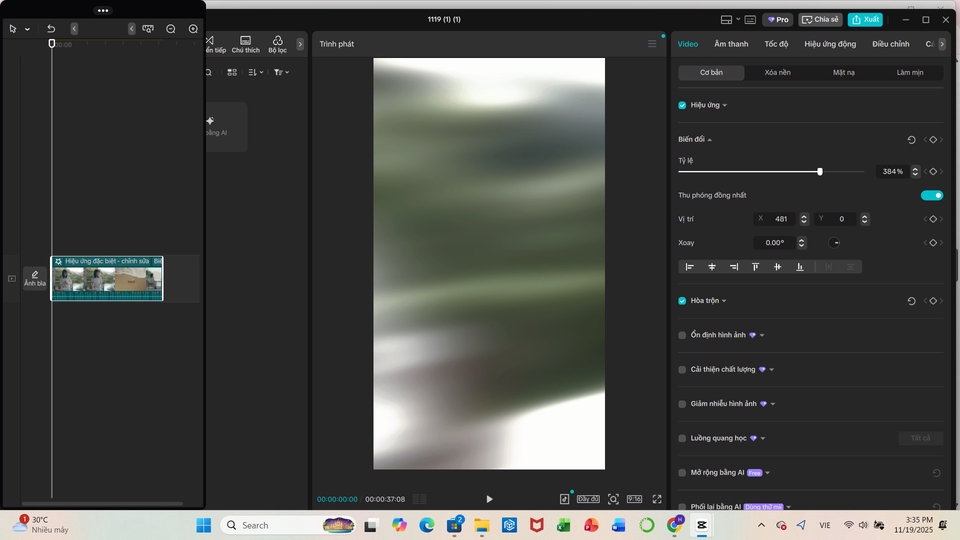The height and width of the screenshot is (540, 960).
Task: Open the selection tool dropdown arrow
Action: (27, 30)
